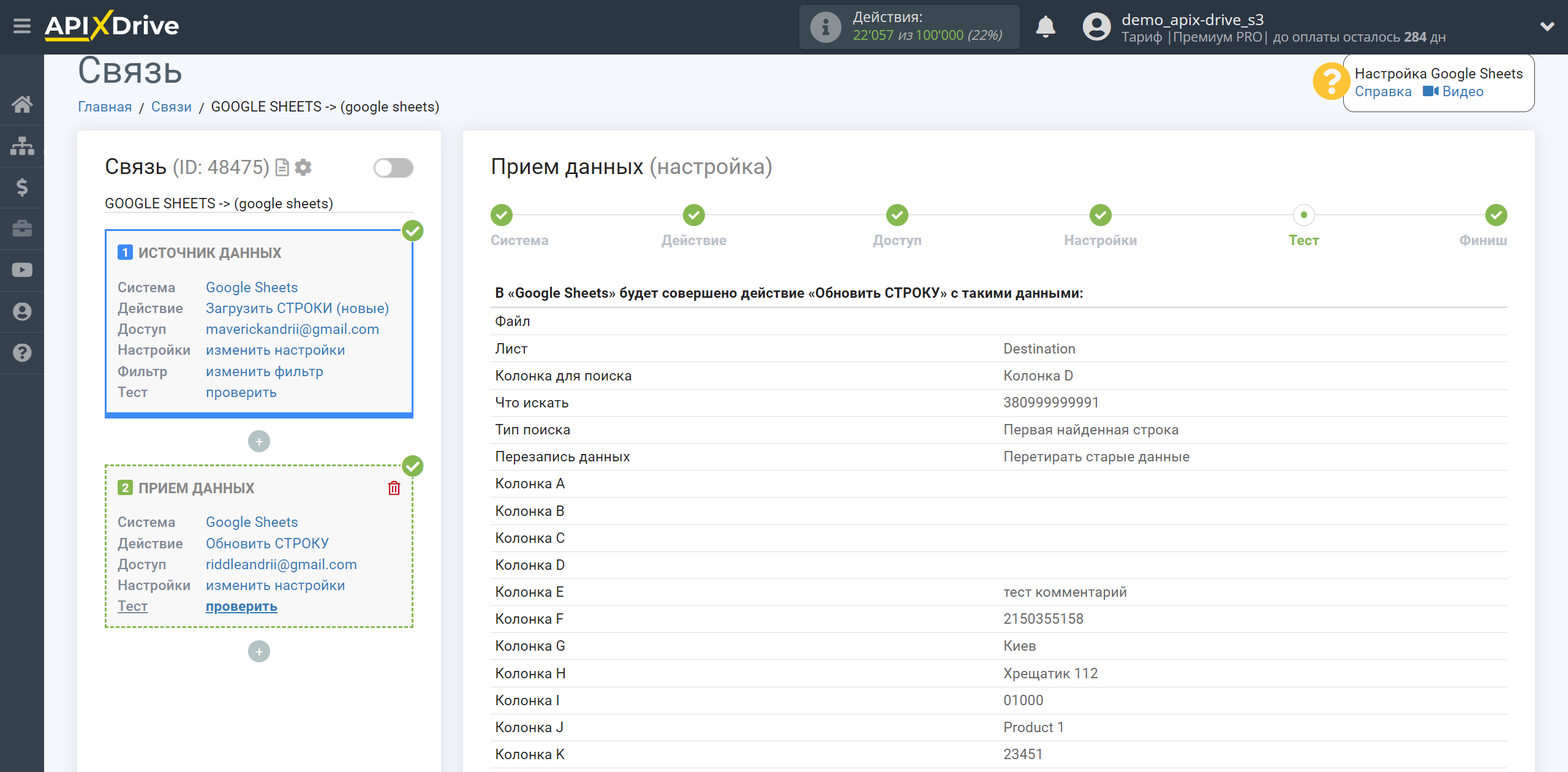Open connection settings gear icon

[303, 167]
